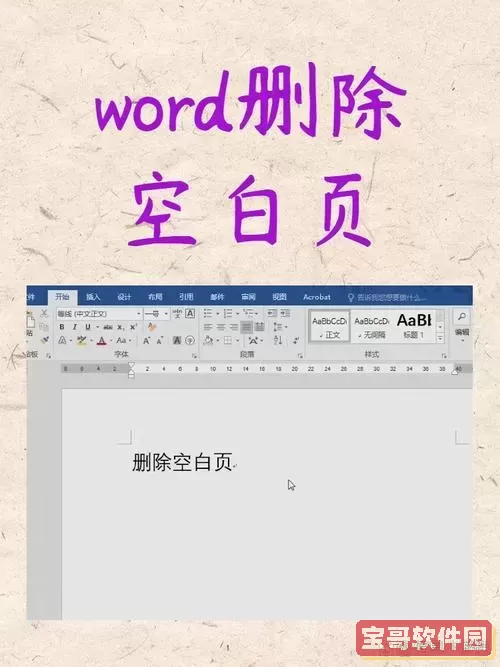The height and width of the screenshot is (667, 500).
Task: Apply the 标题 1 style
Action: [x=414, y=326]
